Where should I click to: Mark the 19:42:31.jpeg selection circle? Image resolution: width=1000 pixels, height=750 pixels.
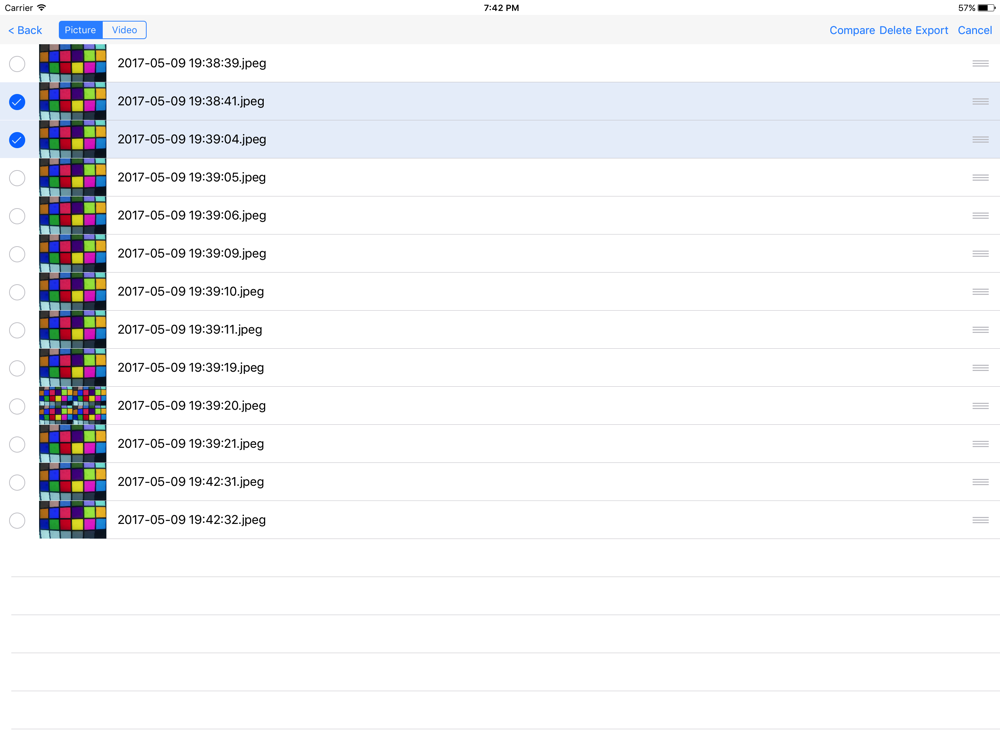click(x=17, y=482)
